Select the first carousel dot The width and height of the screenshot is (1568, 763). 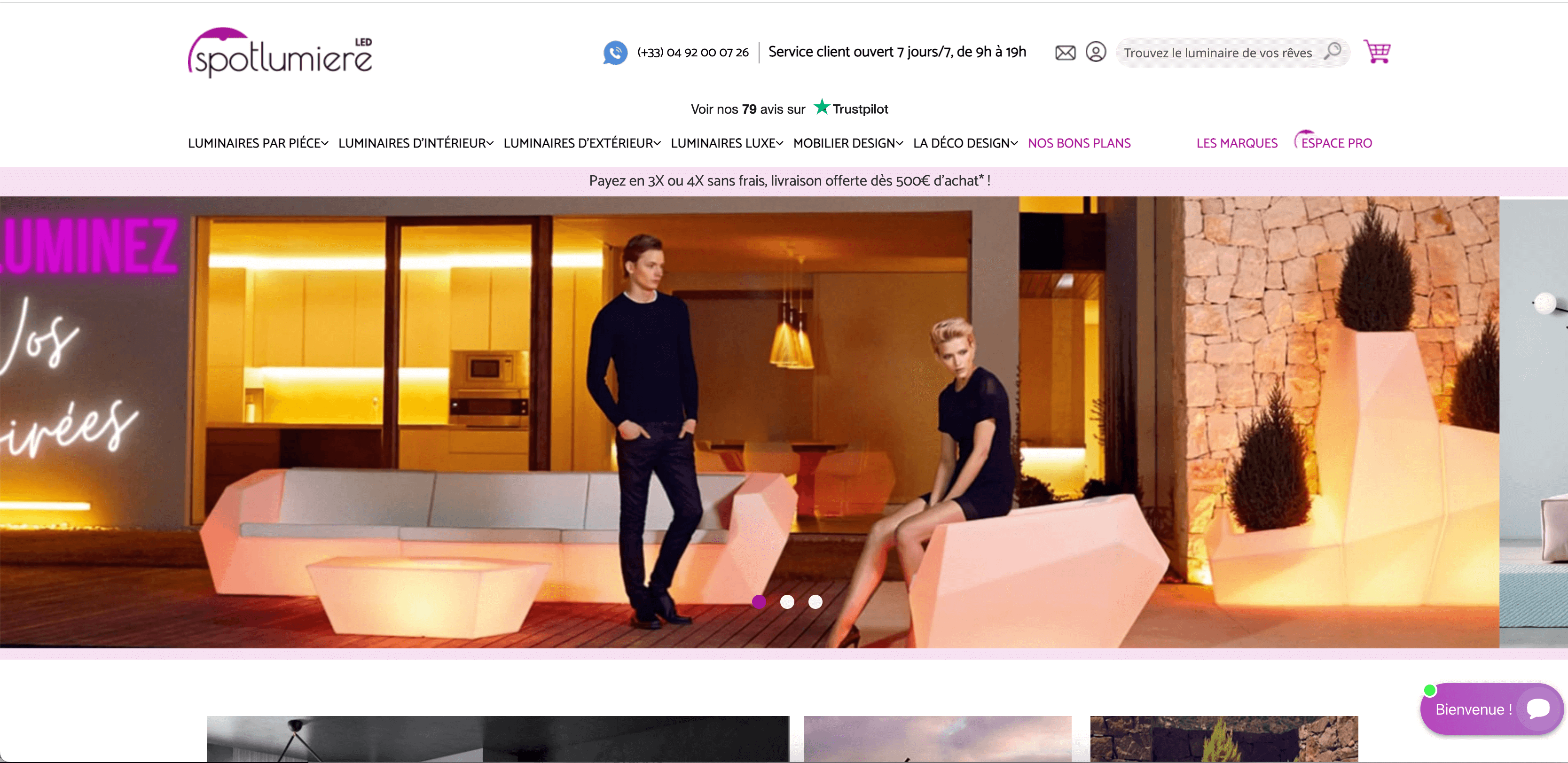[759, 601]
